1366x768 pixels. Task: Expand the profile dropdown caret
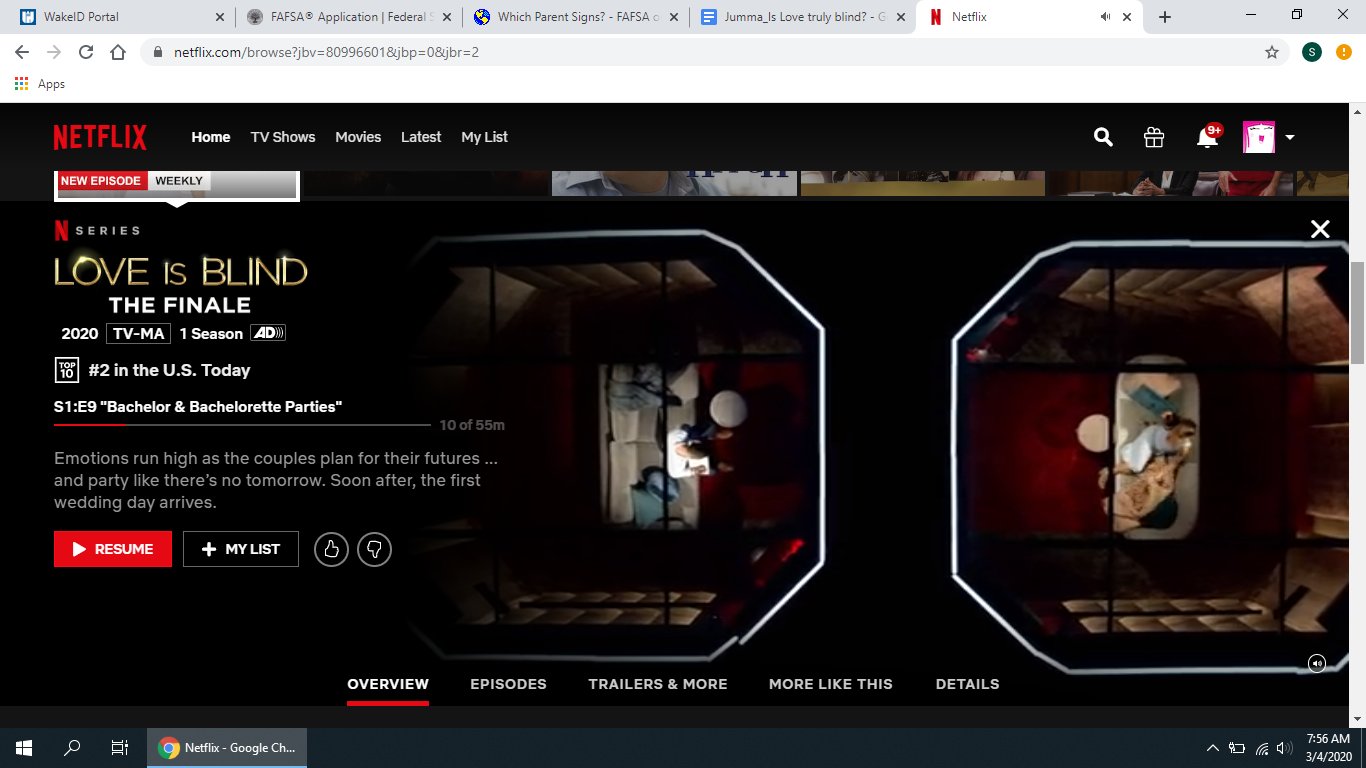(x=1289, y=138)
